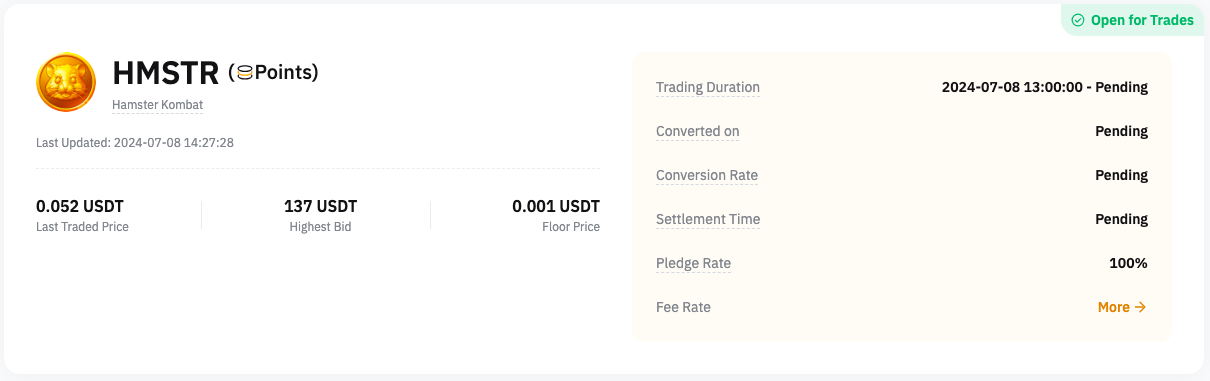Click the Points coin stack icon
Screen dimensions: 1210x381
pos(244,72)
